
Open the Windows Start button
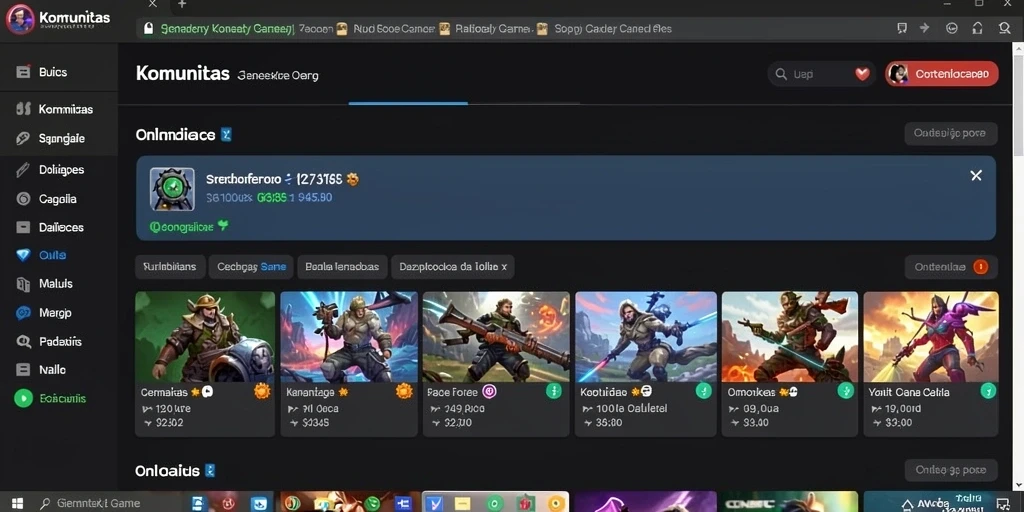coord(18,504)
